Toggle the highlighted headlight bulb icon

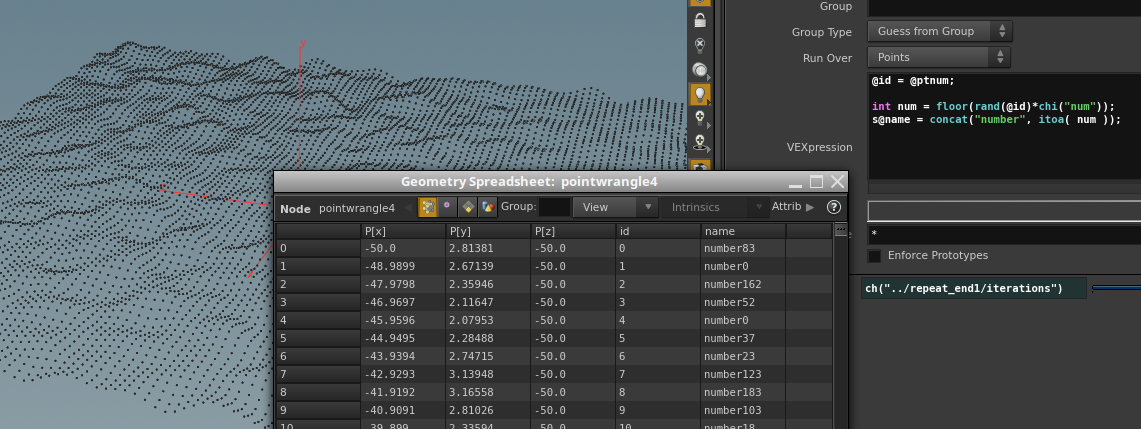click(x=700, y=94)
